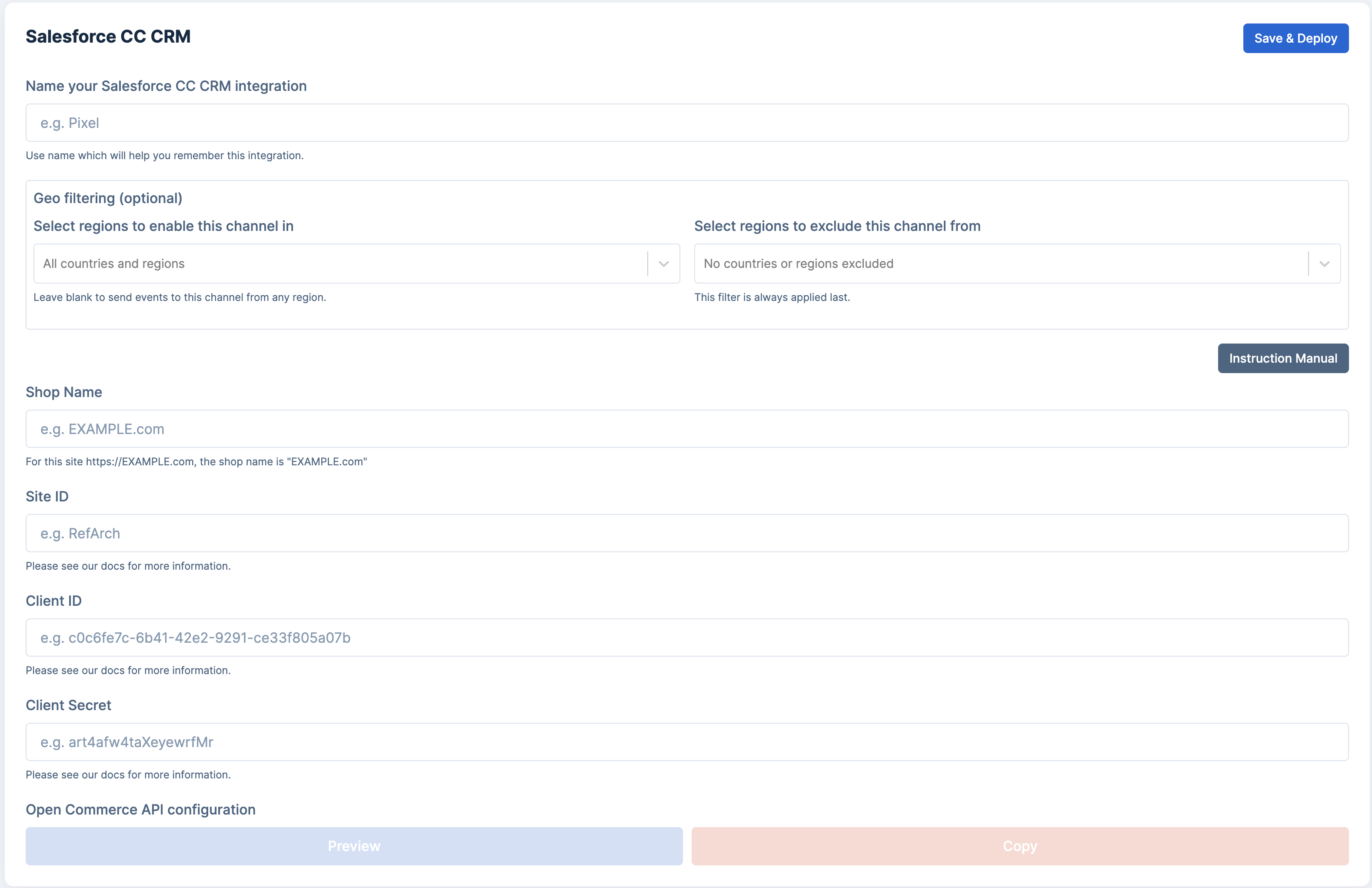Focus the Client ID input box
1372x888 pixels.
click(x=686, y=638)
